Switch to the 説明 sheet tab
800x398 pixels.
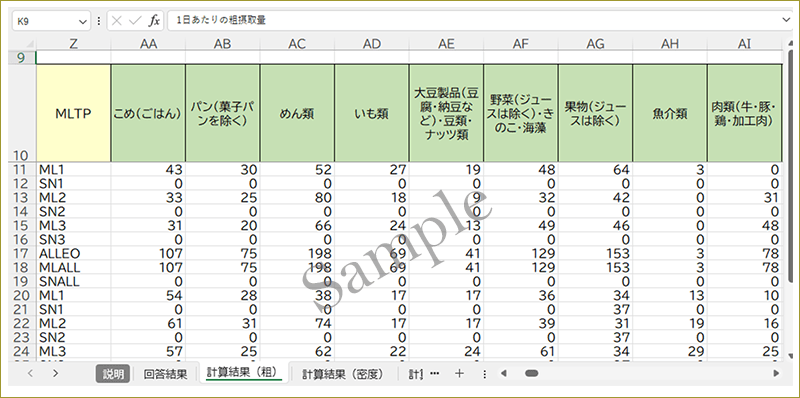tap(113, 374)
